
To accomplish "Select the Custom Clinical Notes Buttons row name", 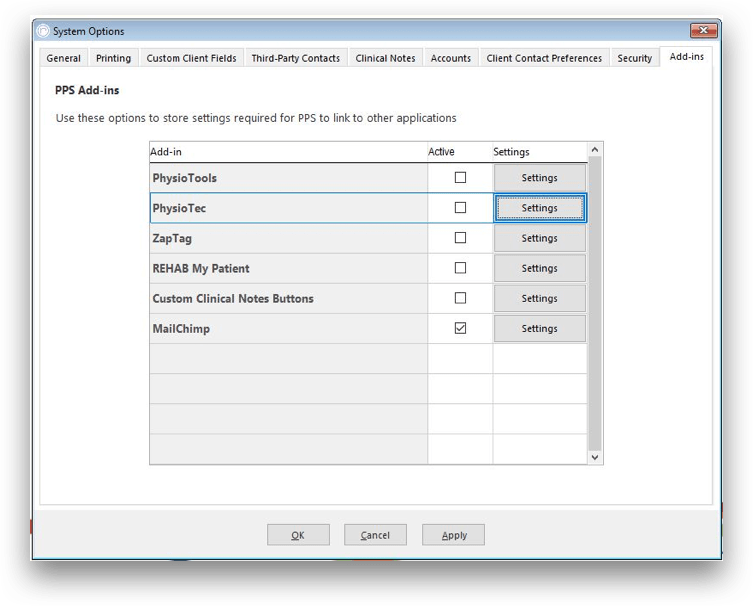I will coord(233,299).
